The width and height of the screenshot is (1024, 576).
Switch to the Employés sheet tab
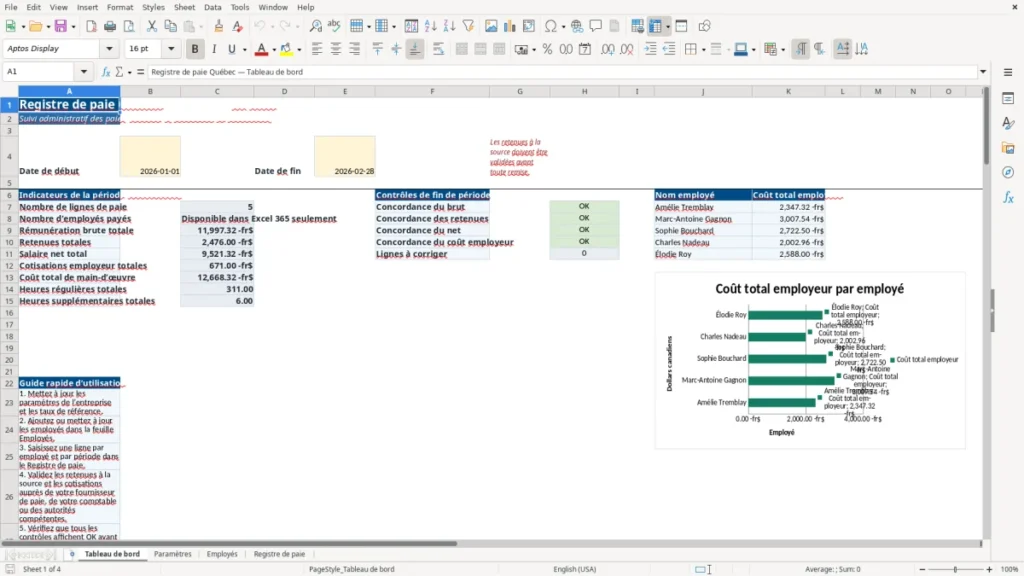[x=222, y=554]
